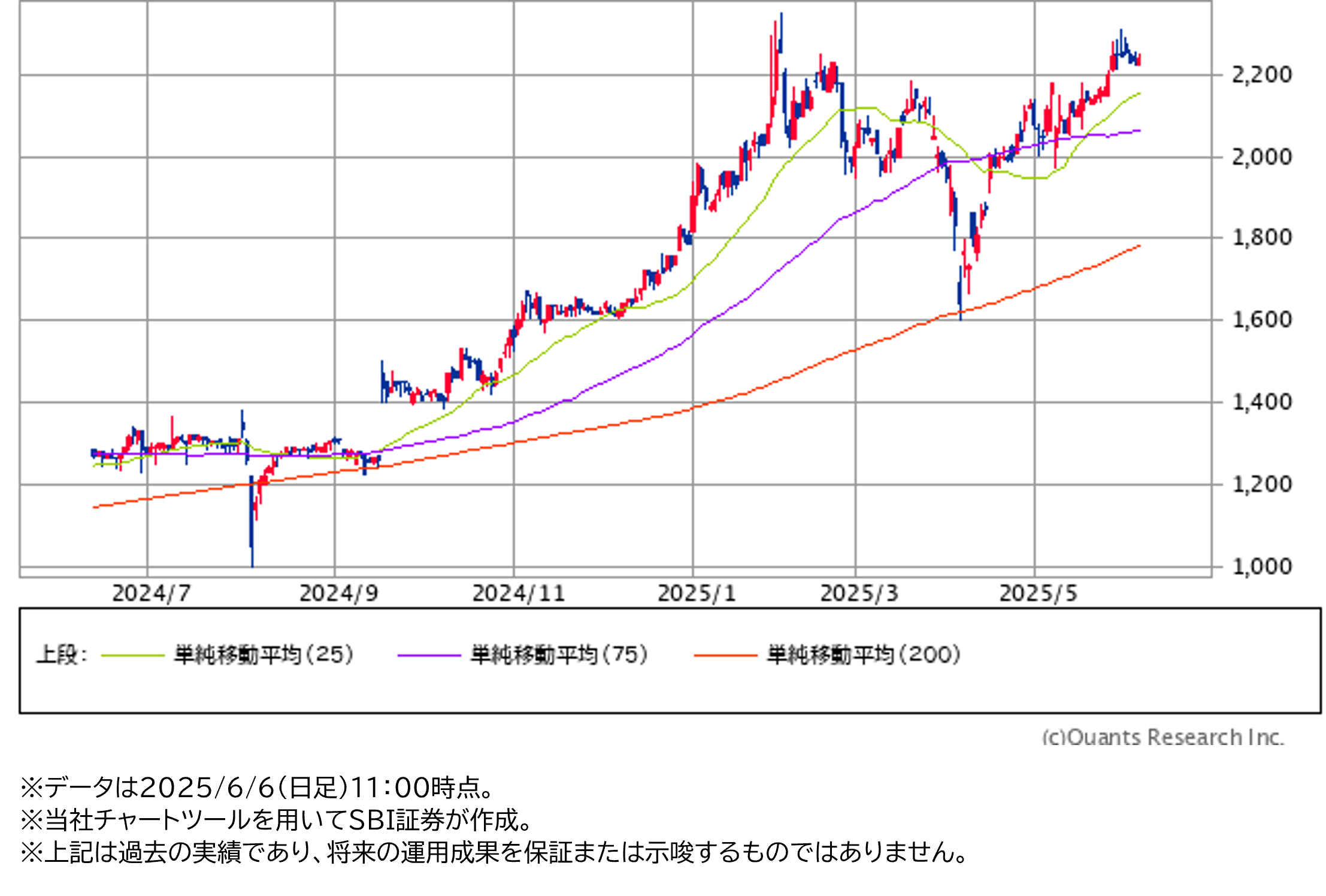Click the 2,000 price axis label
This screenshot has width=1326, height=896.
pyautogui.click(x=1261, y=157)
